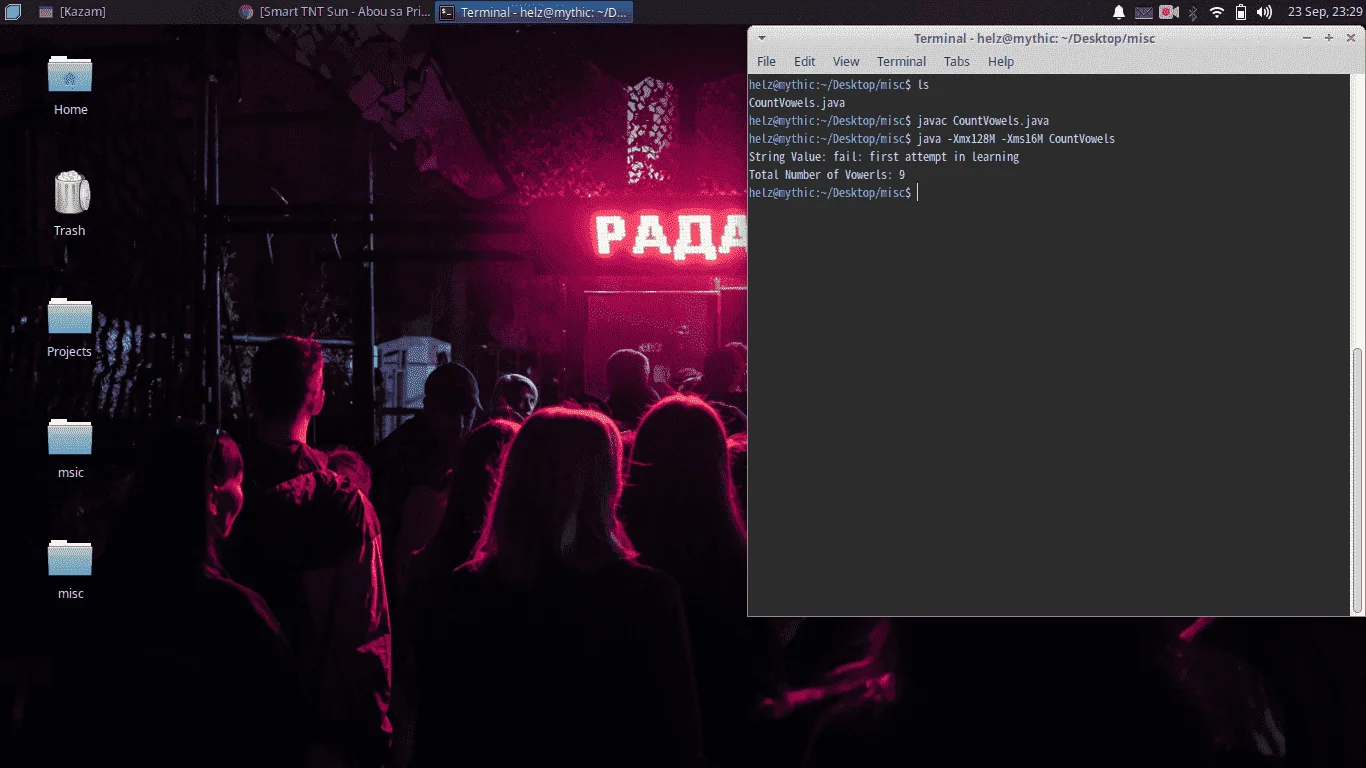Click the last empty terminal prompt line
Screen dimensions: 1366x768
pos(833,193)
